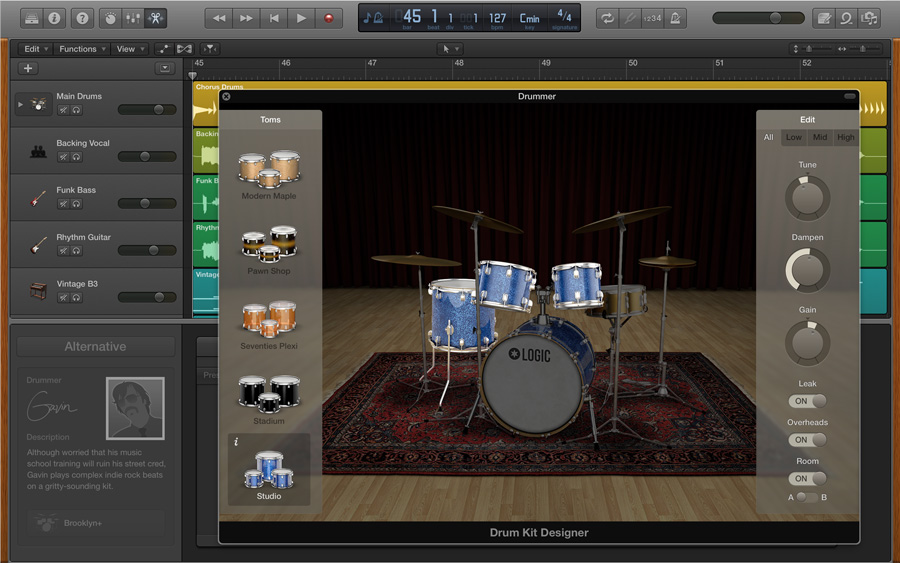Toggle the Leak switch off
The image size is (900, 563).
pyautogui.click(x=808, y=401)
